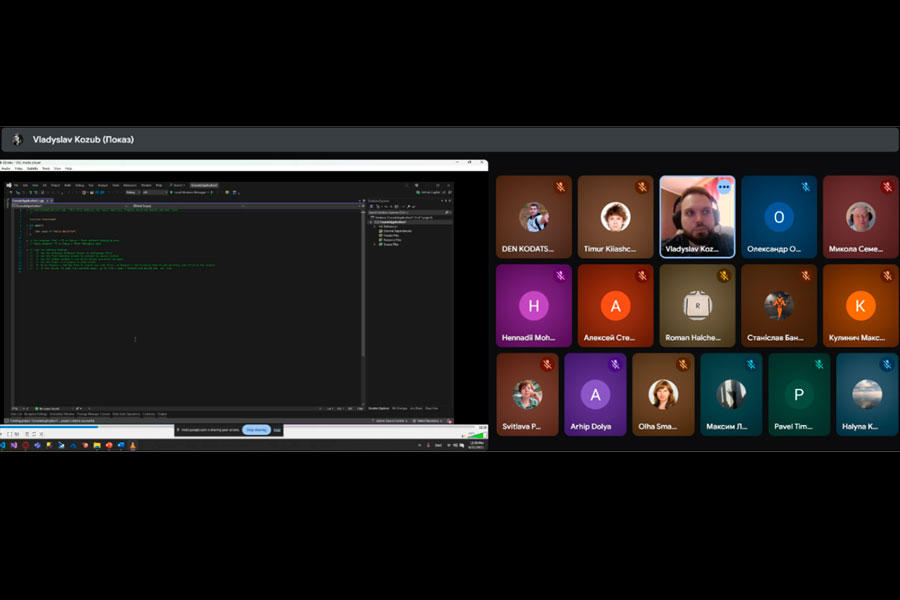
Task: Select Halyna K participant tile
Action: point(867,394)
